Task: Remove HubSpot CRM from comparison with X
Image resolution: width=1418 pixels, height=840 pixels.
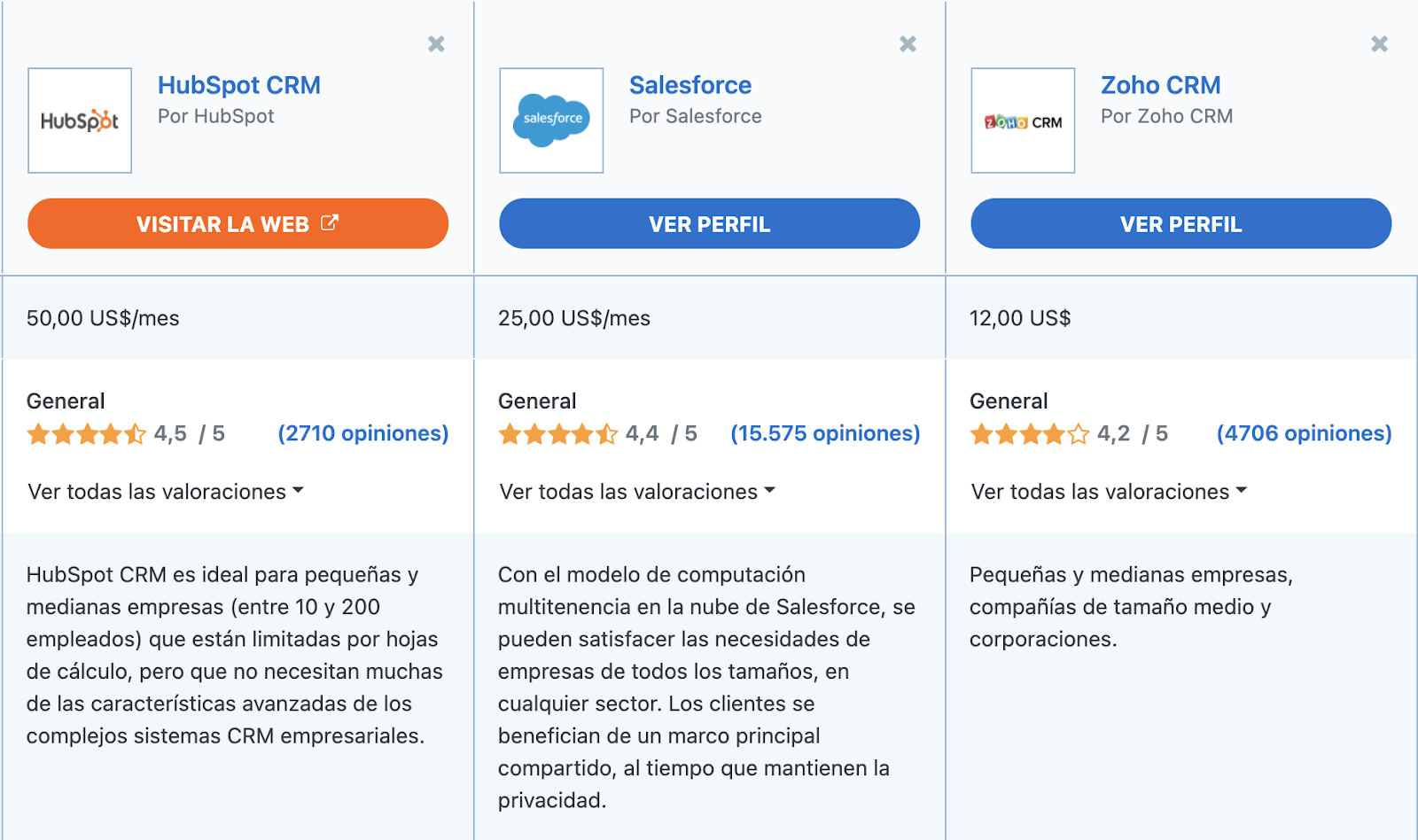Action: click(x=436, y=44)
